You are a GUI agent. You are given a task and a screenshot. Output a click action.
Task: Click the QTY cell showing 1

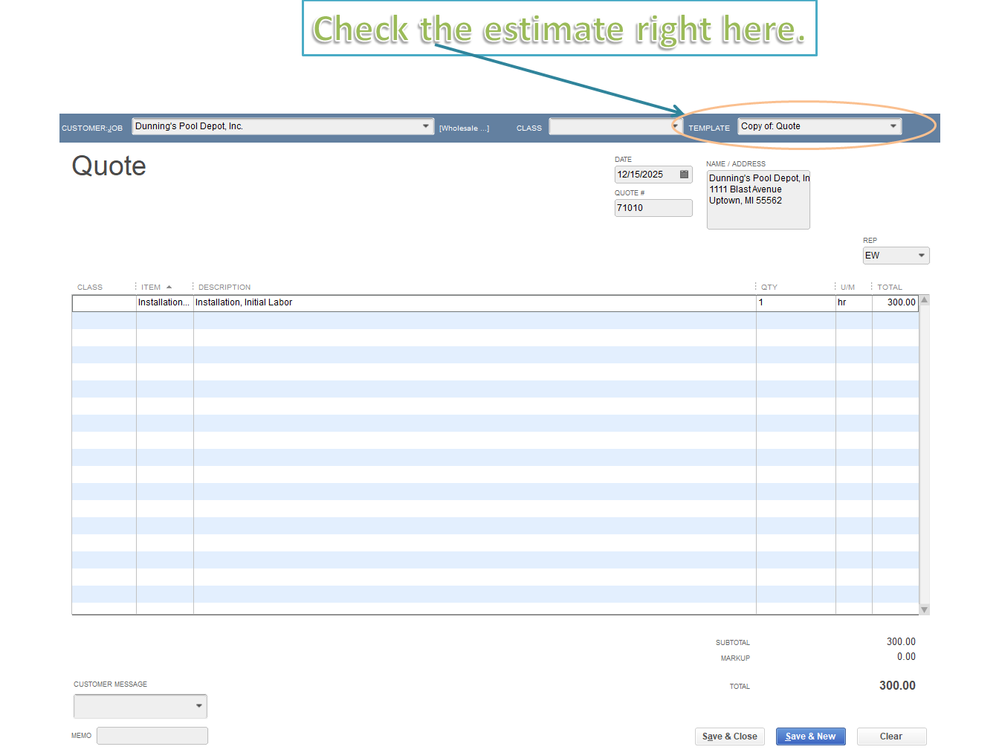796,303
